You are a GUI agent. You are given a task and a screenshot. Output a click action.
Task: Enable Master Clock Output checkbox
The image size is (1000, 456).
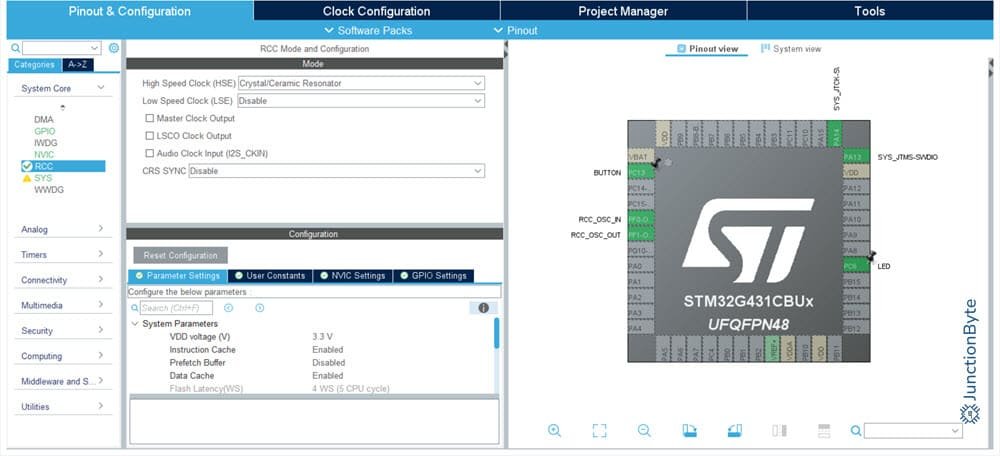[x=150, y=118]
